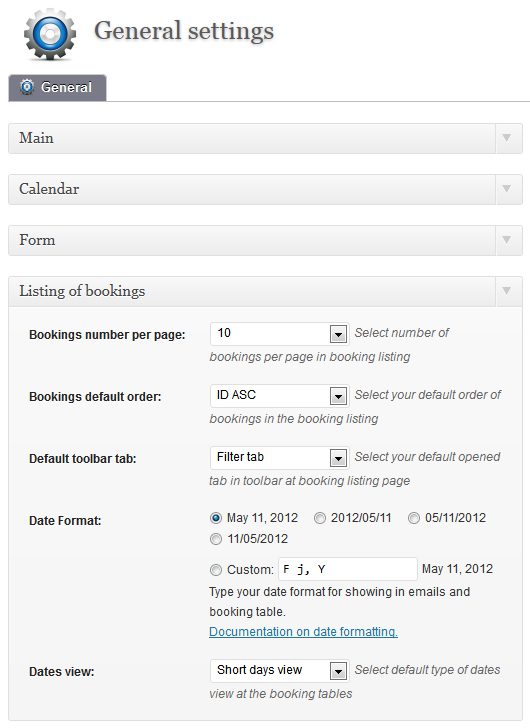Open the Dates view dropdown
Viewport: 530px width, 728px height.
pos(279,671)
